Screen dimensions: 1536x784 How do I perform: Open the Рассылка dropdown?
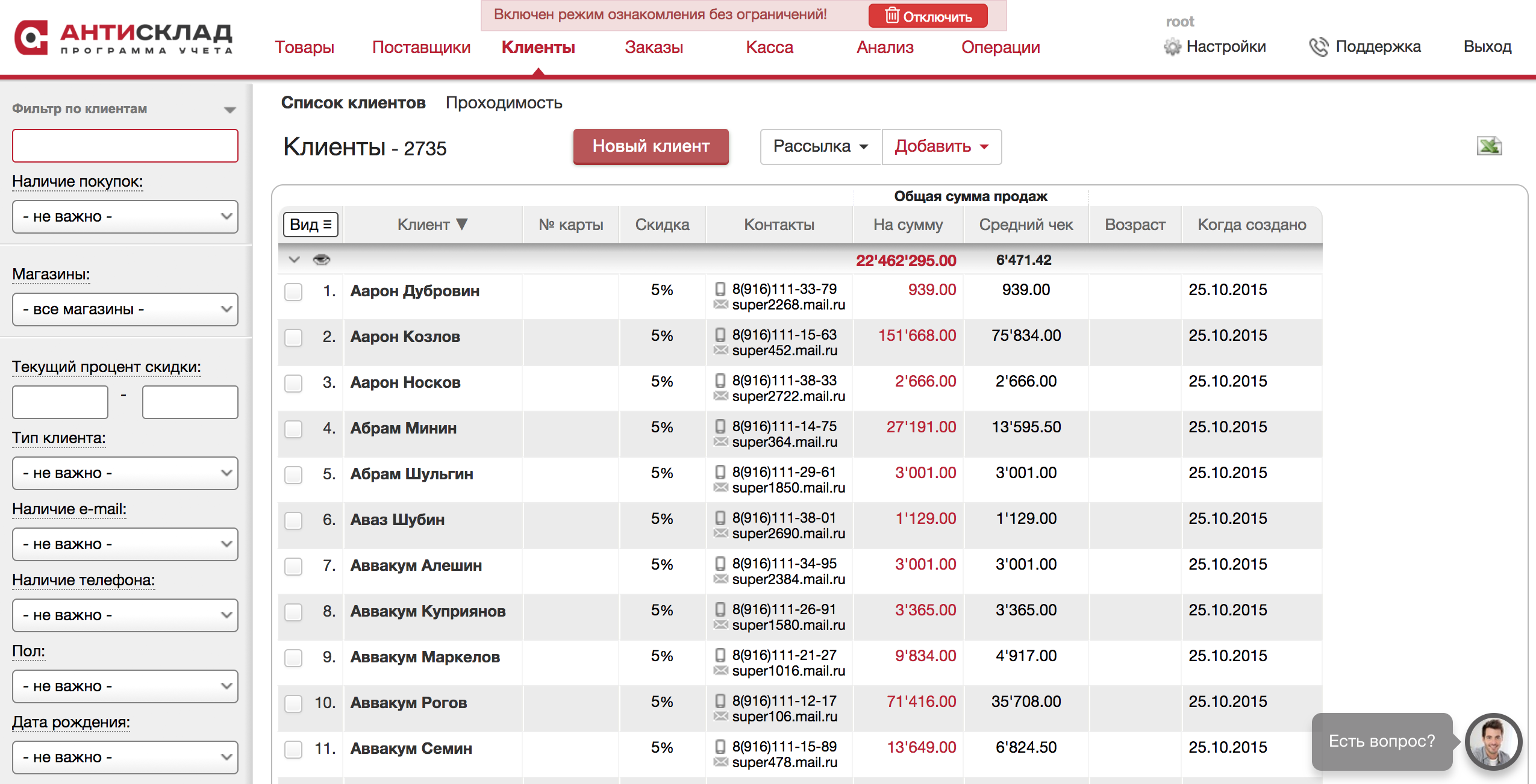coord(820,146)
